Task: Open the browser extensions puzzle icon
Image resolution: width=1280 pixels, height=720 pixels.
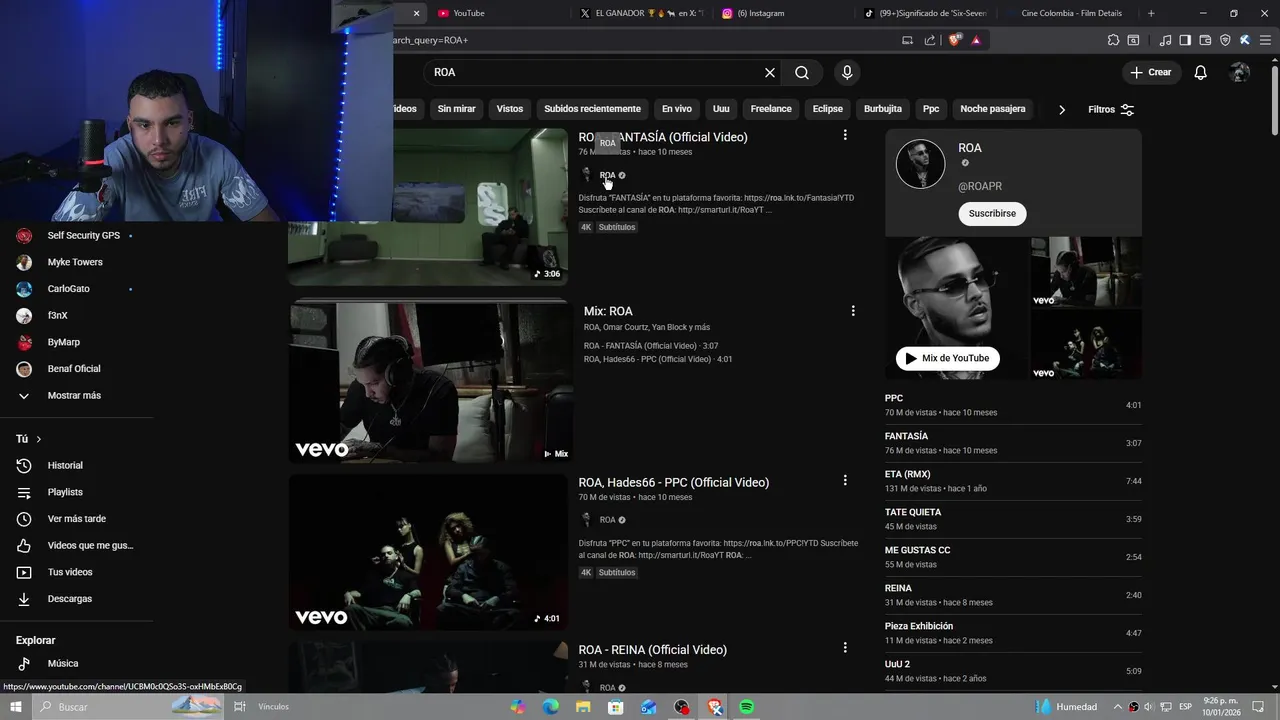Action: point(1113,40)
